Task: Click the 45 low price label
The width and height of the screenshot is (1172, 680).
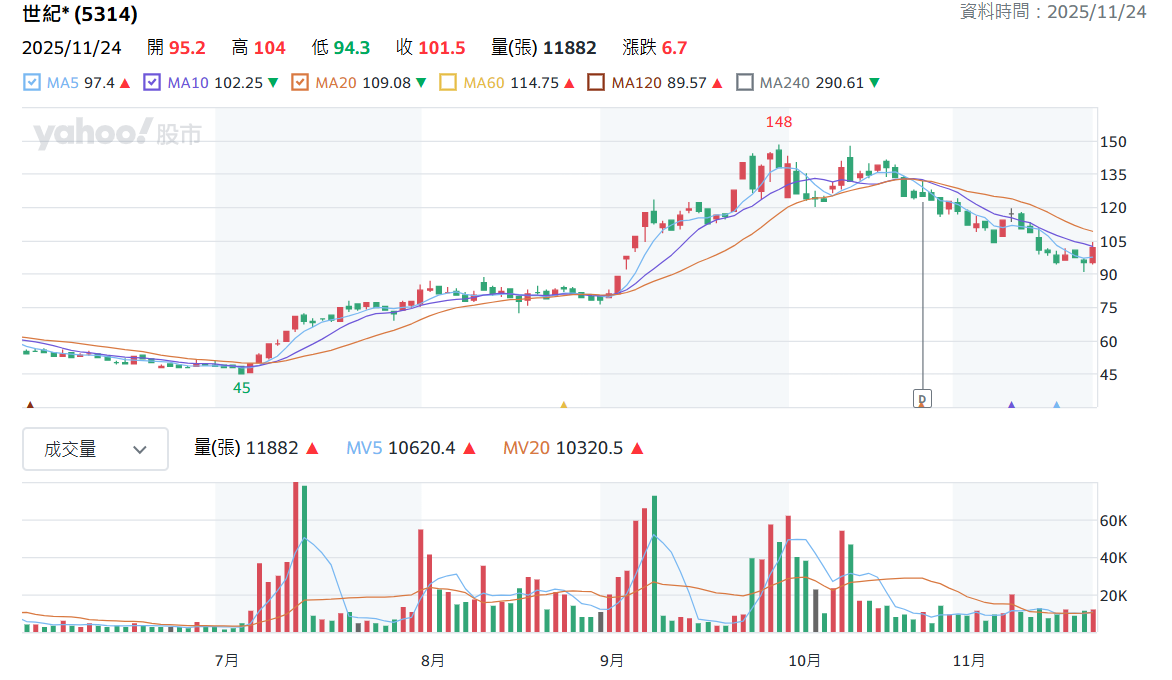Action: coord(241,388)
